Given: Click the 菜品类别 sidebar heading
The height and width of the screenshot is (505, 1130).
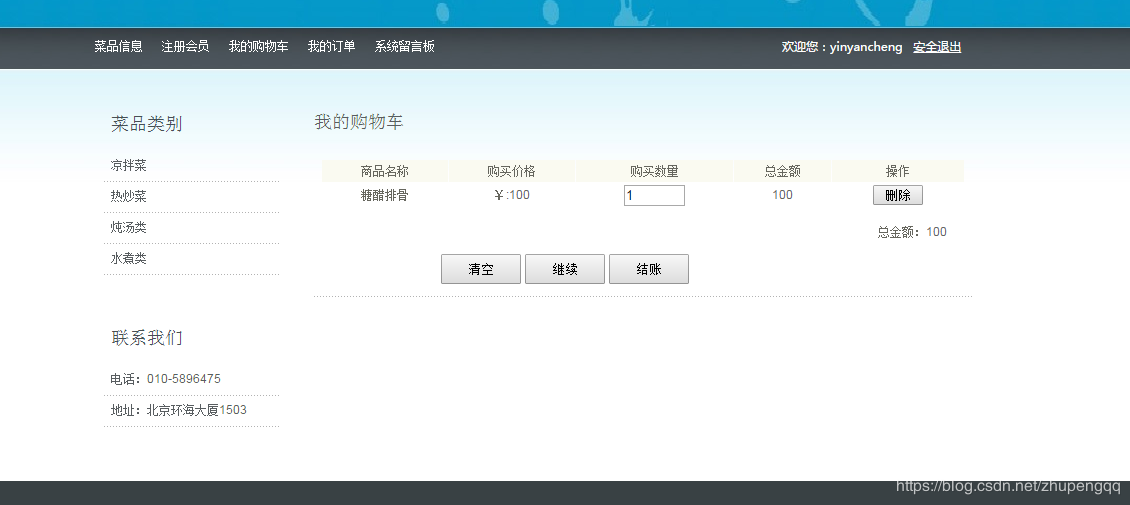Looking at the screenshot, I should coord(146,124).
